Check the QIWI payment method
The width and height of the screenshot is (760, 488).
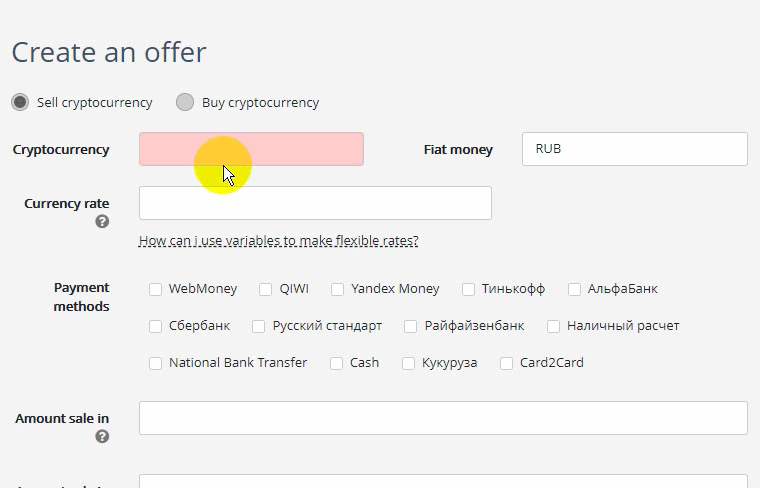266,289
